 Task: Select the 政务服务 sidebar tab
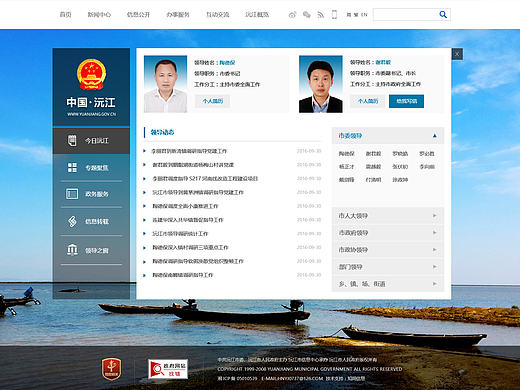coord(91,194)
